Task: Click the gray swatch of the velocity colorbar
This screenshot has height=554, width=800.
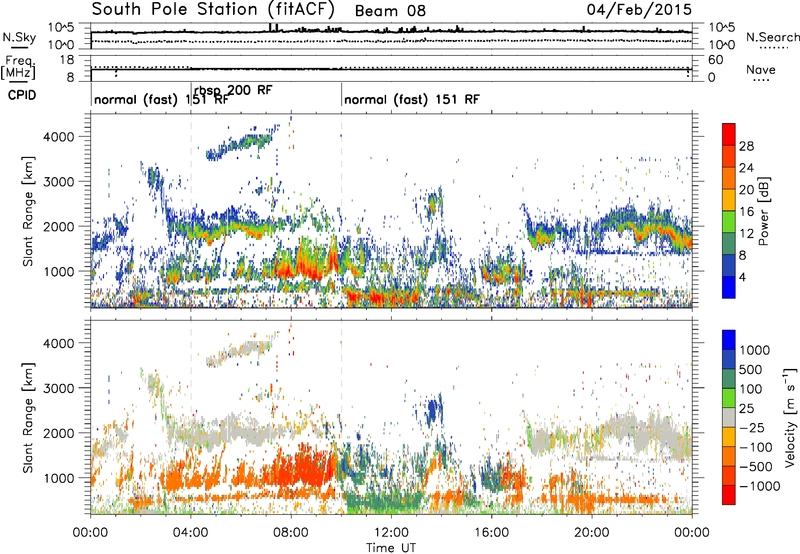Action: click(729, 418)
